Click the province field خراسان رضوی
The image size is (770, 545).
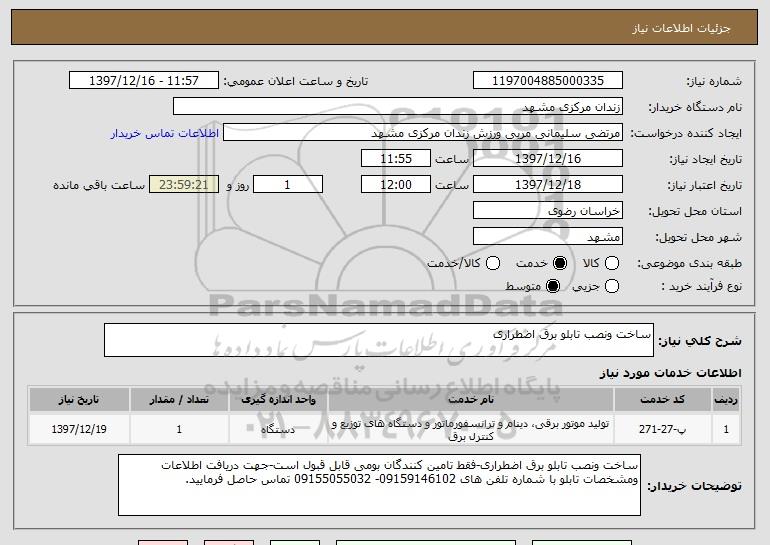(548, 211)
